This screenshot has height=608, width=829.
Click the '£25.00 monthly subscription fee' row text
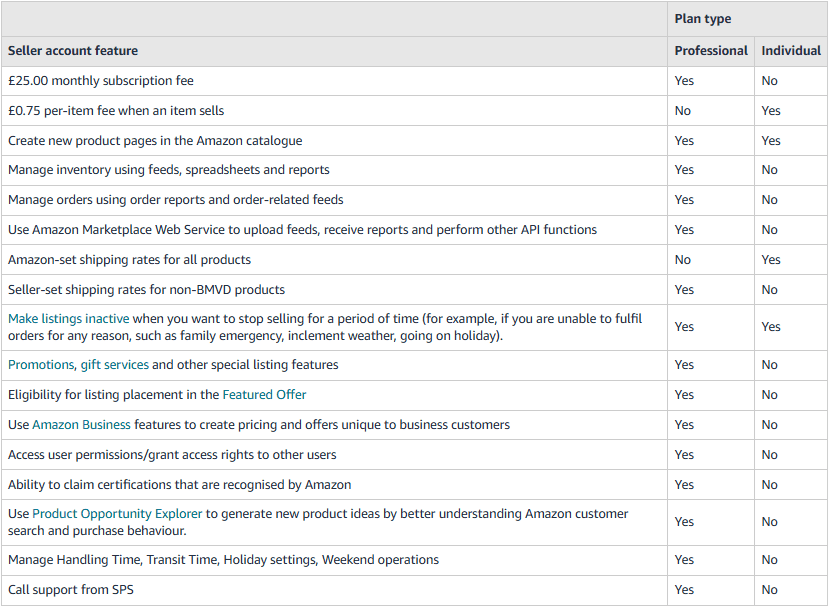tap(101, 81)
